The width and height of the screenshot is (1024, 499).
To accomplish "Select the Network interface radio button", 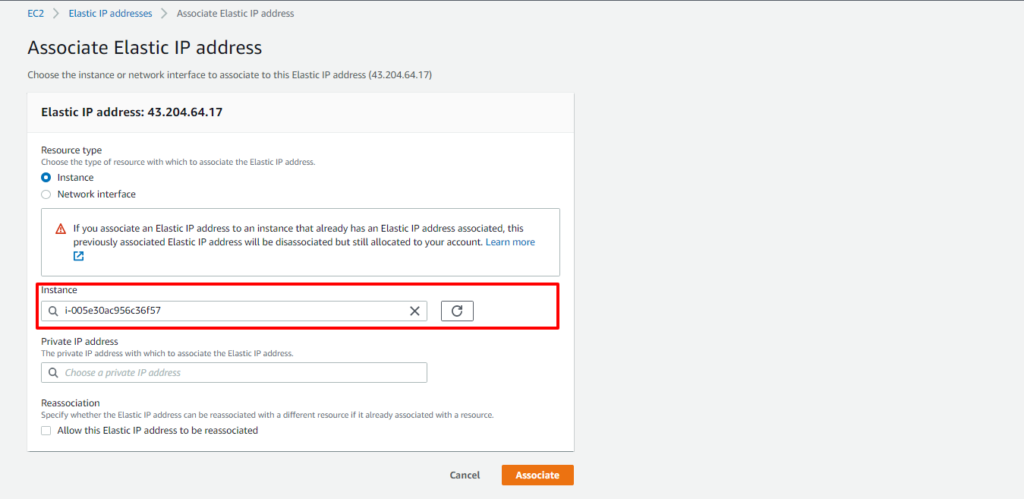I will 46,195.
